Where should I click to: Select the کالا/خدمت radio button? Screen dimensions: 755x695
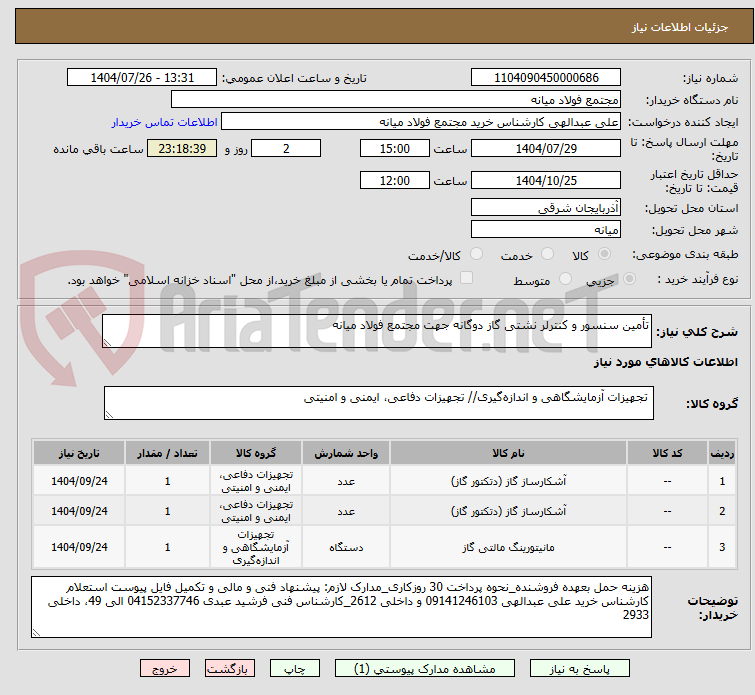pyautogui.click(x=476, y=254)
